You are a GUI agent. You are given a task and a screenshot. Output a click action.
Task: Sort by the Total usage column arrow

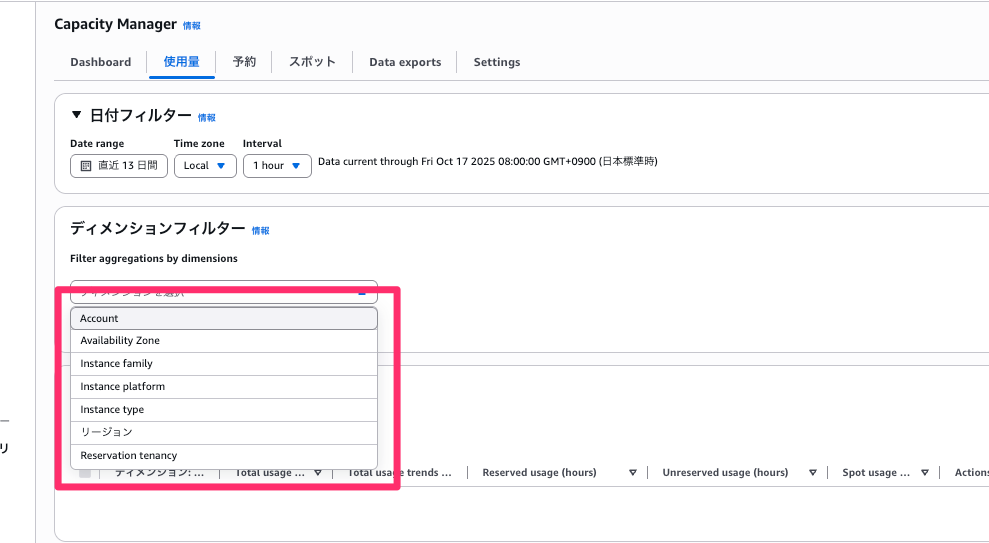pos(318,473)
